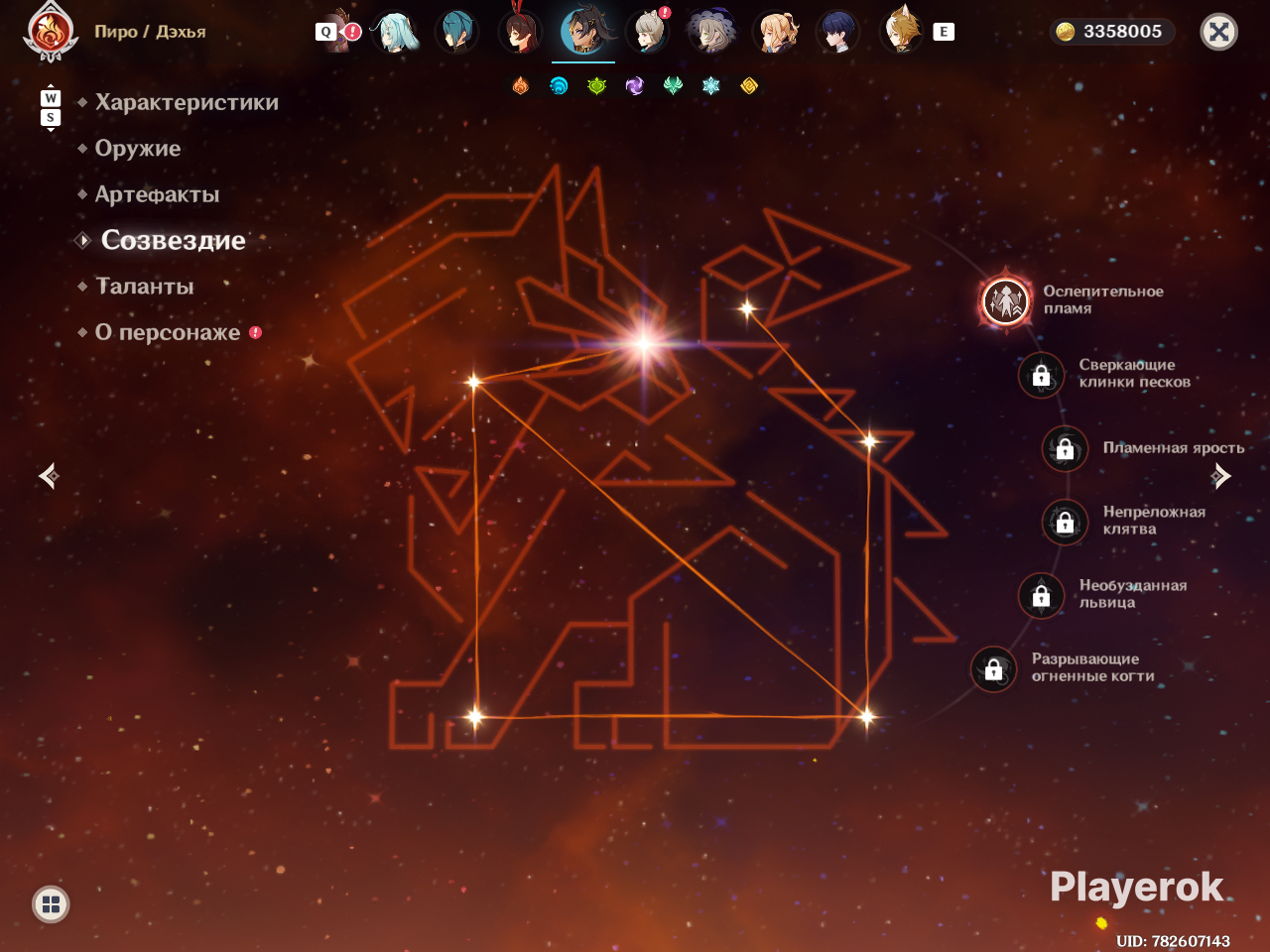Toggle the Hydro element filter

click(559, 86)
